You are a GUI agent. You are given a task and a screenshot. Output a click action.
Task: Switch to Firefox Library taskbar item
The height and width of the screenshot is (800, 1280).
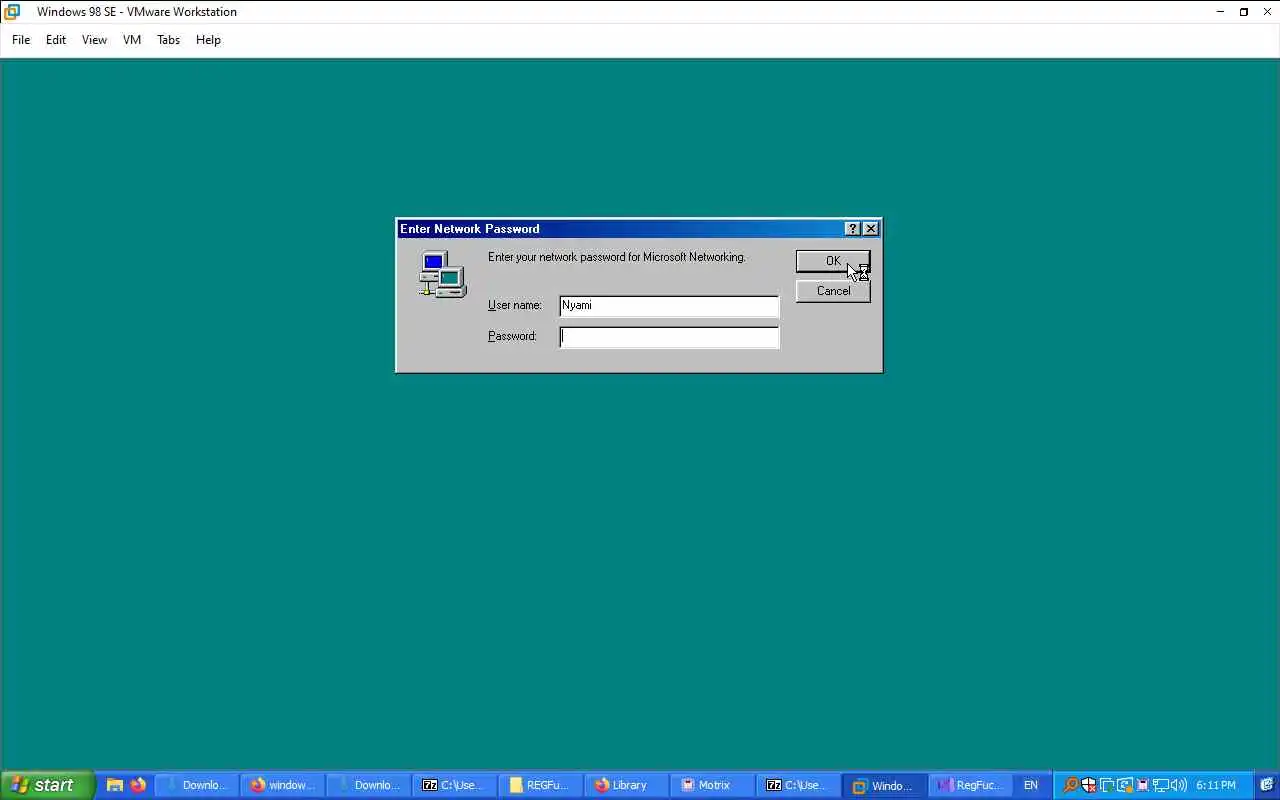626,785
